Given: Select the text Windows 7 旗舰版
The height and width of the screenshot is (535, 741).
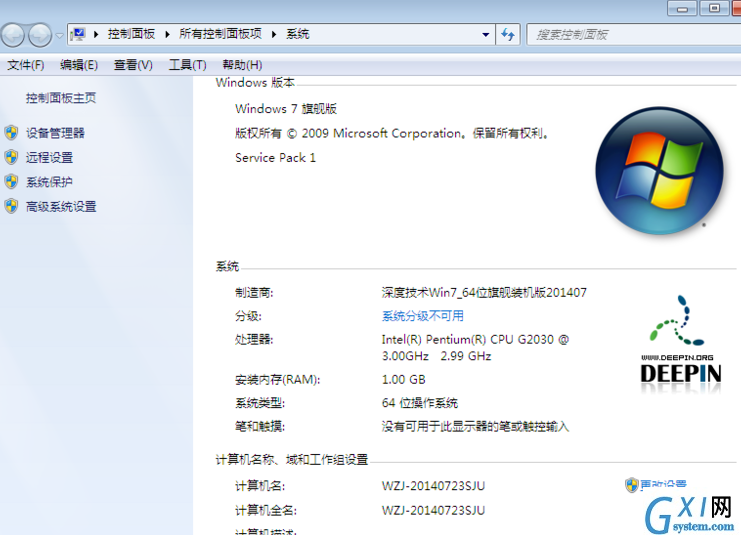Looking at the screenshot, I should coord(286,109).
